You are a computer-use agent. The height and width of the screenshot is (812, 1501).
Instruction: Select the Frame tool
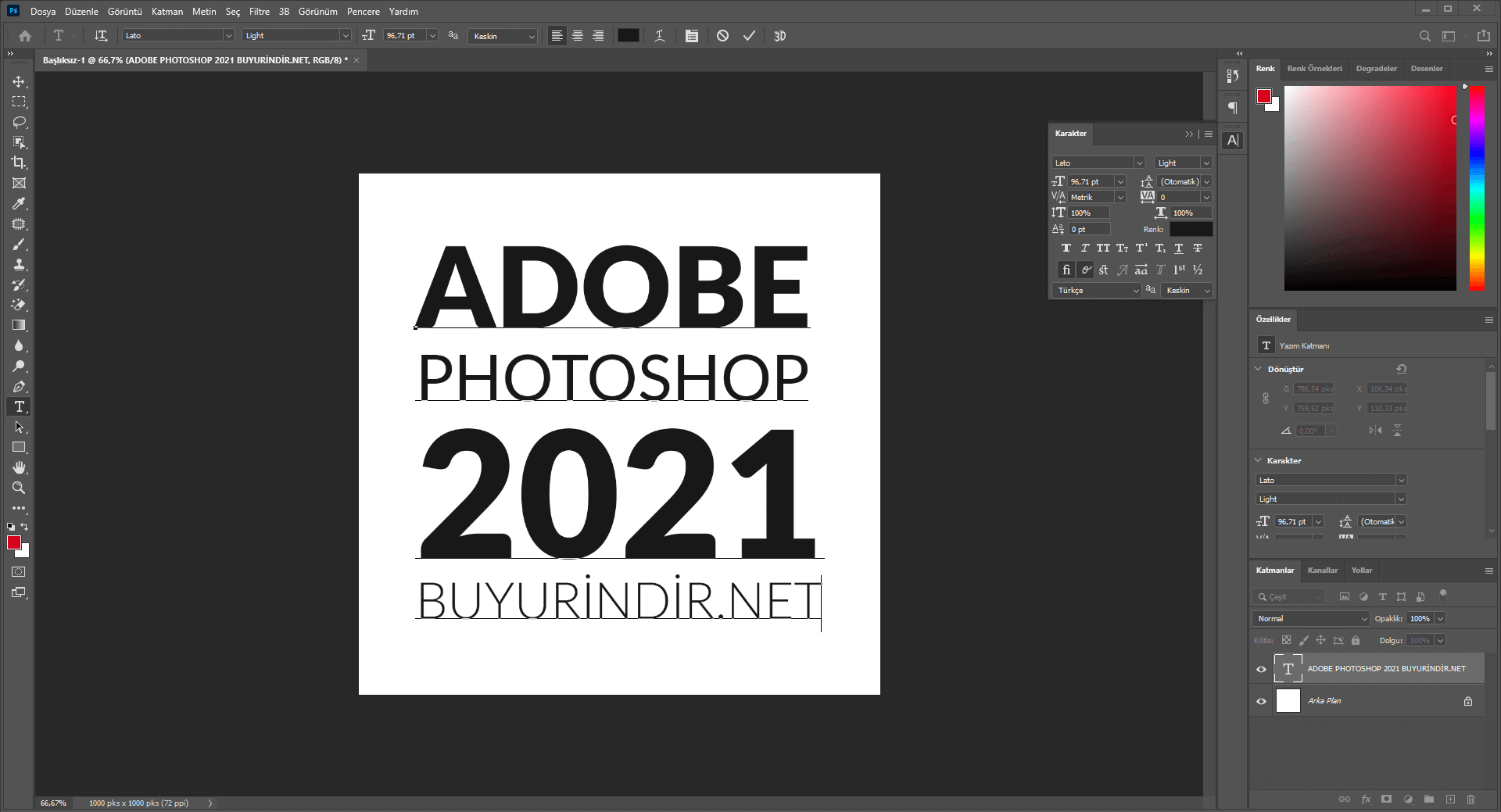[x=19, y=183]
